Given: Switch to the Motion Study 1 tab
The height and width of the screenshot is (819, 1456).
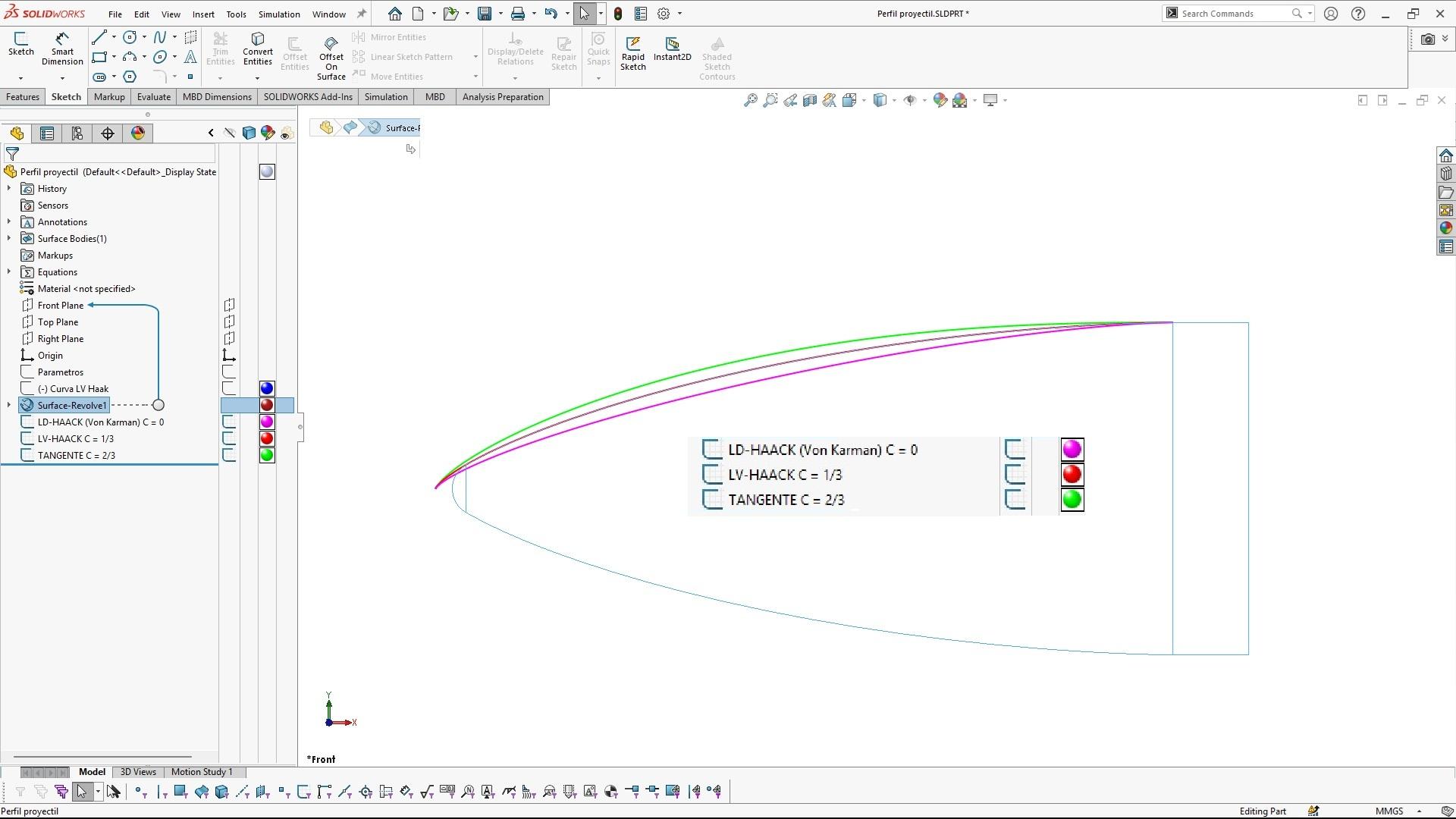Looking at the screenshot, I should click(x=201, y=771).
